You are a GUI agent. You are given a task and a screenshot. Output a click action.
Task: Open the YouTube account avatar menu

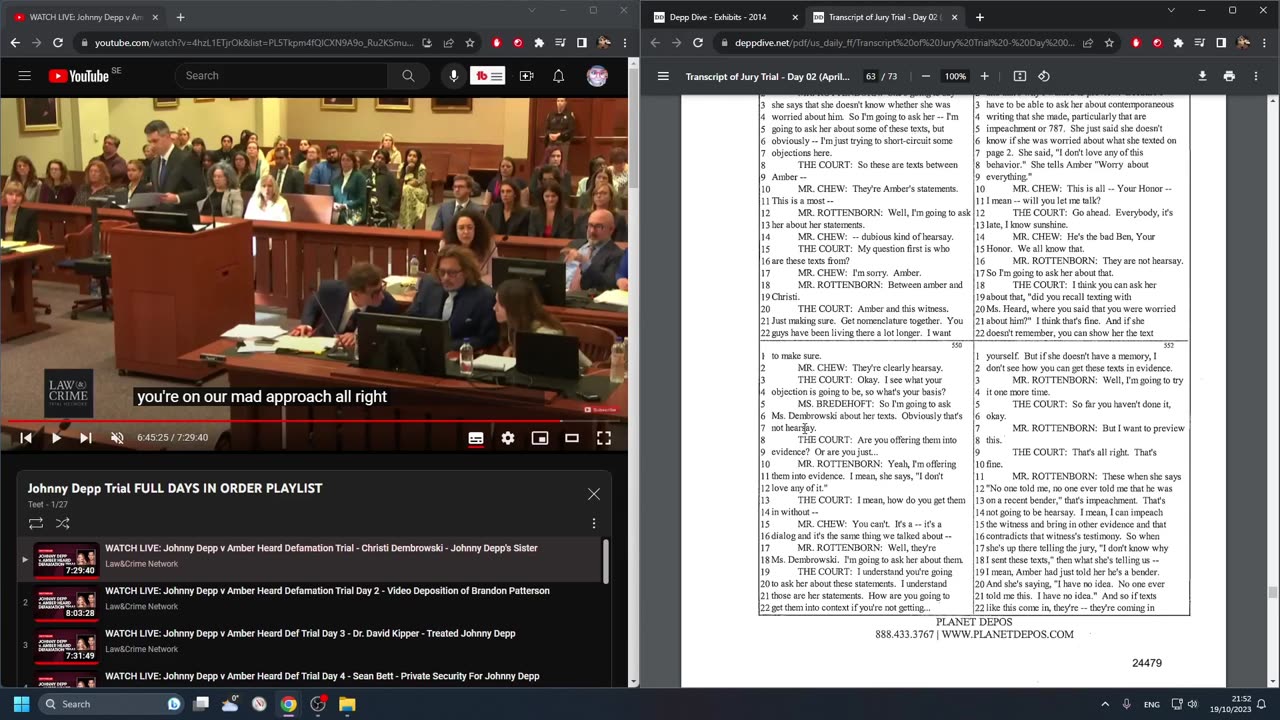(597, 76)
